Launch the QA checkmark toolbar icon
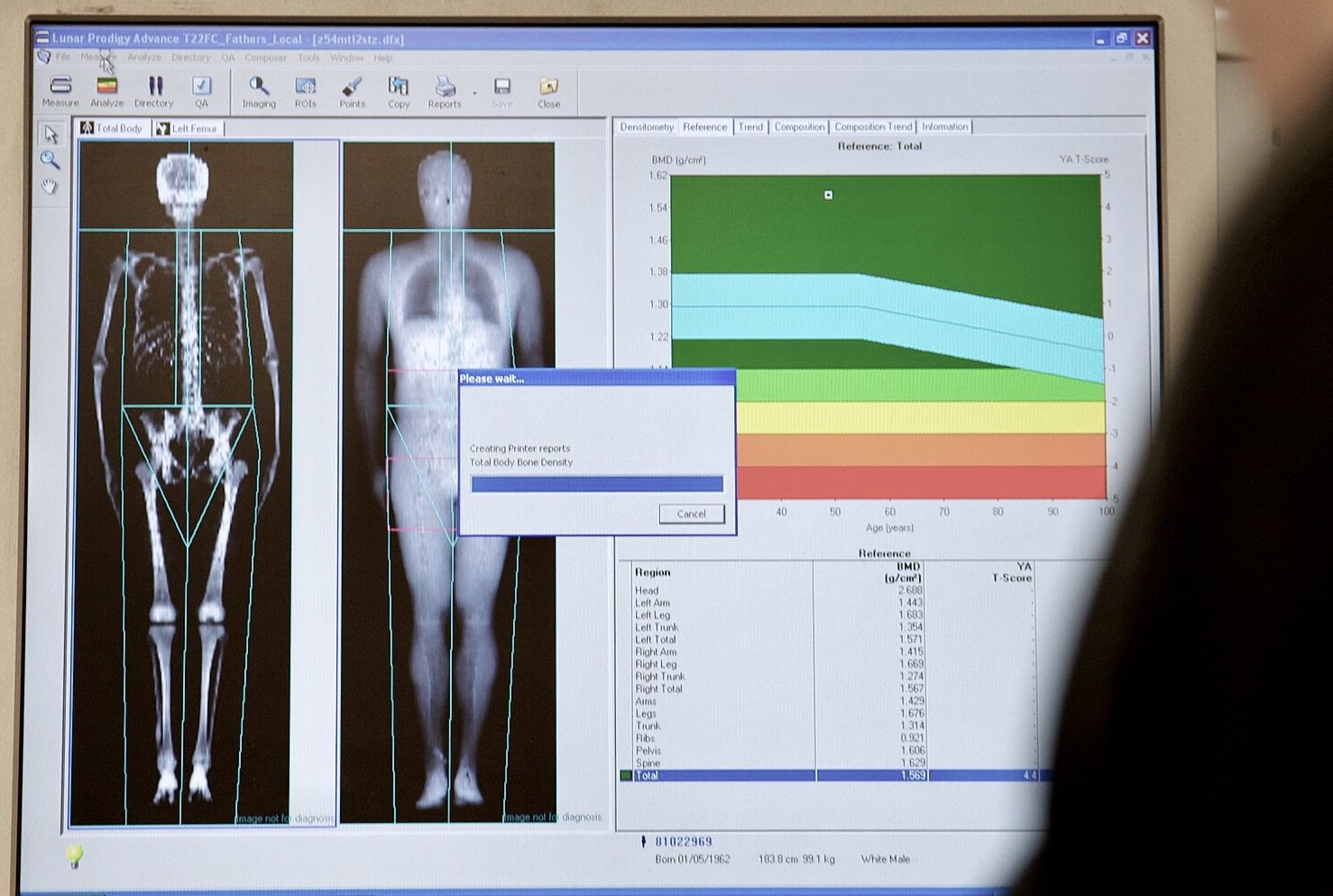 coord(201,90)
